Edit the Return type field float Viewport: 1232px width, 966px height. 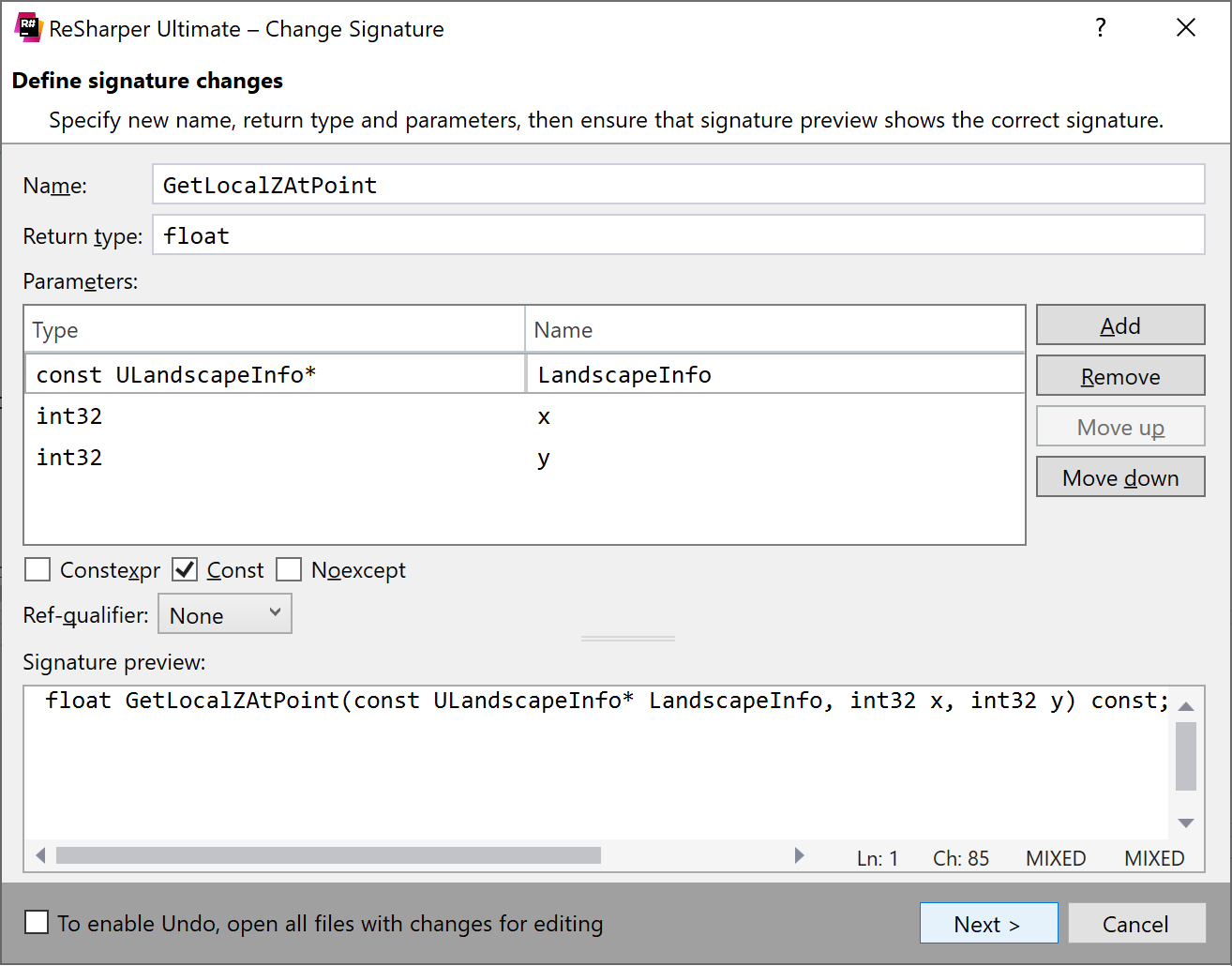tap(678, 235)
